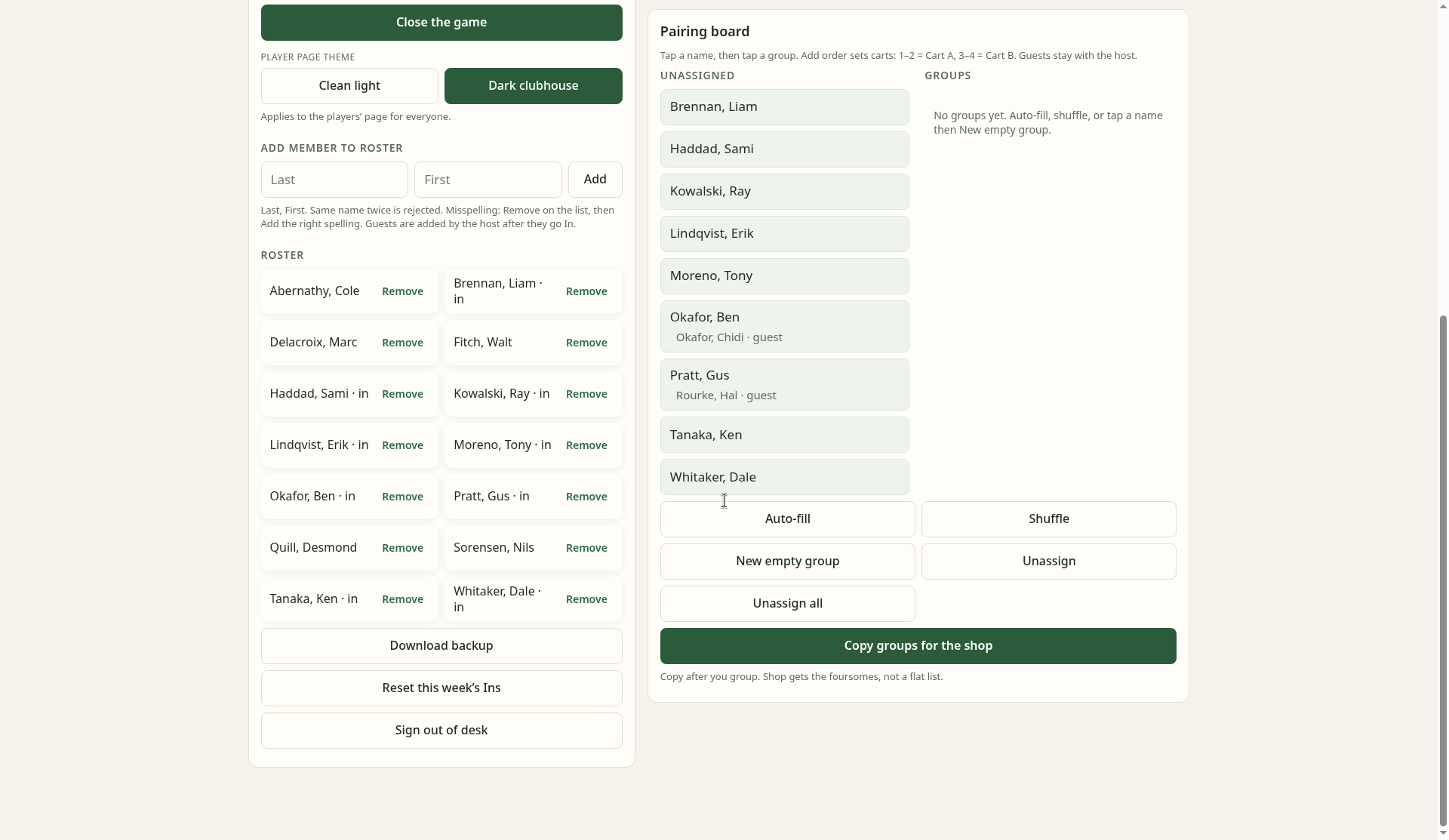The image size is (1449, 840).
Task: Click the Close the game button
Action: 441,23
